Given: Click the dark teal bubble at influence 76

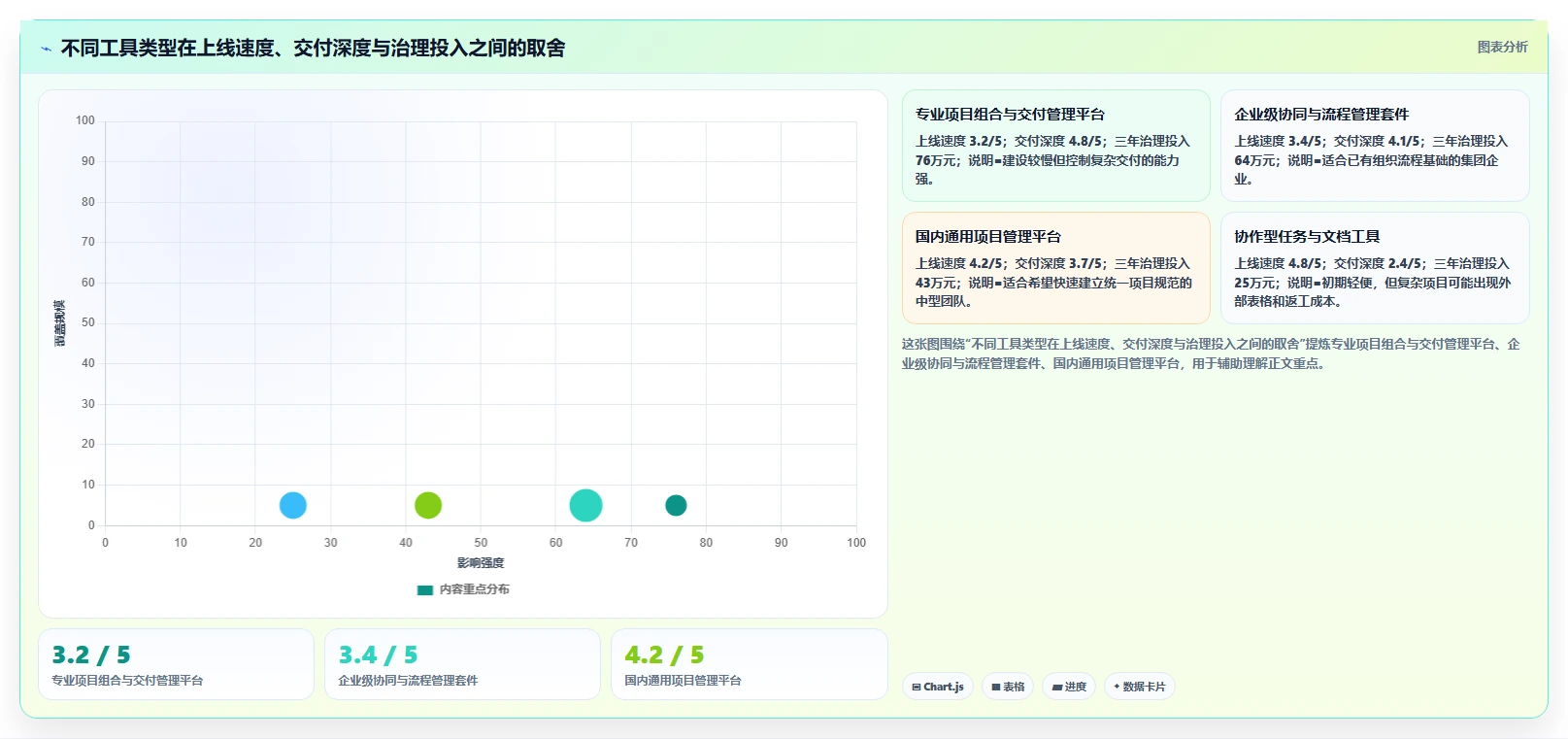Looking at the screenshot, I should (676, 505).
